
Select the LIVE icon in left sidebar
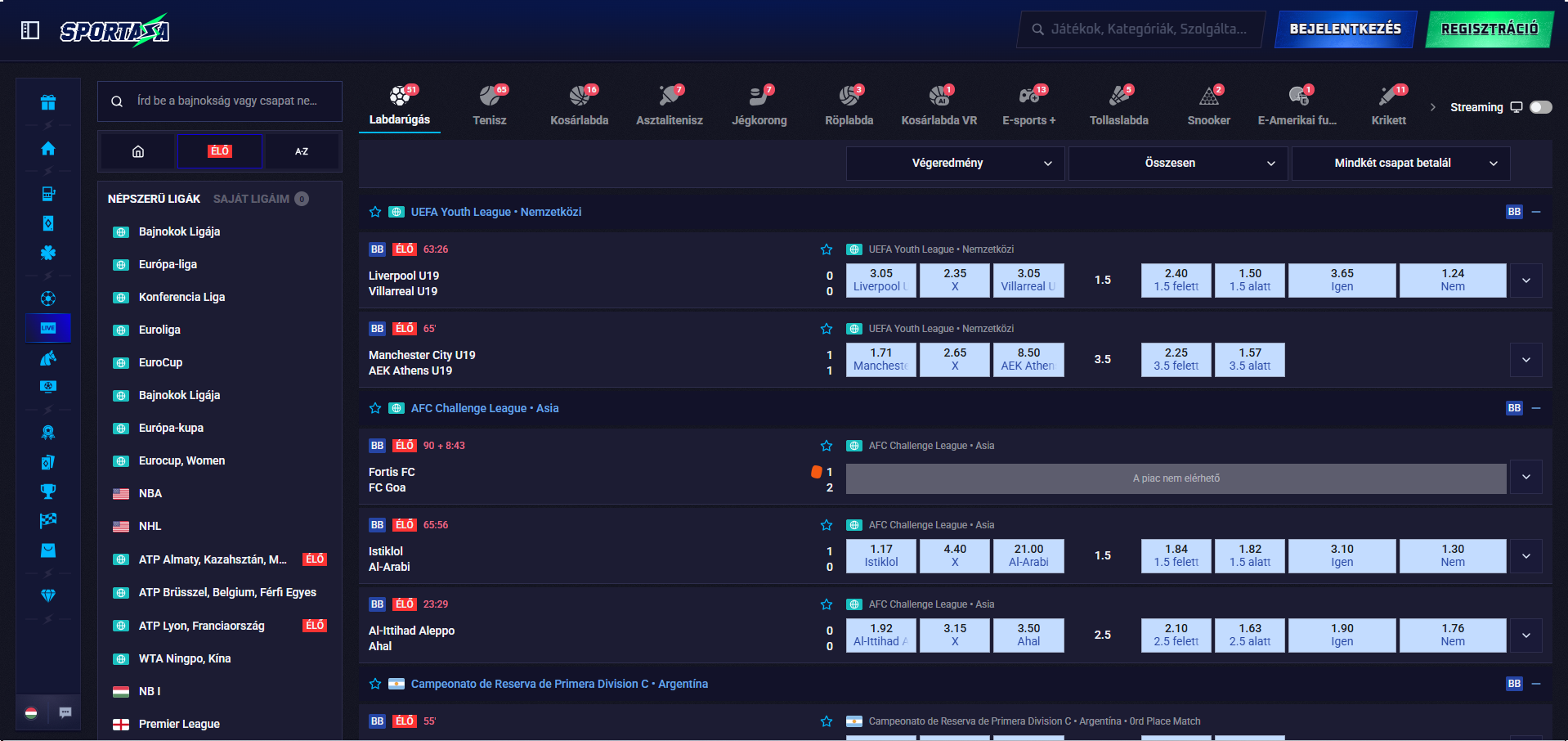point(48,328)
